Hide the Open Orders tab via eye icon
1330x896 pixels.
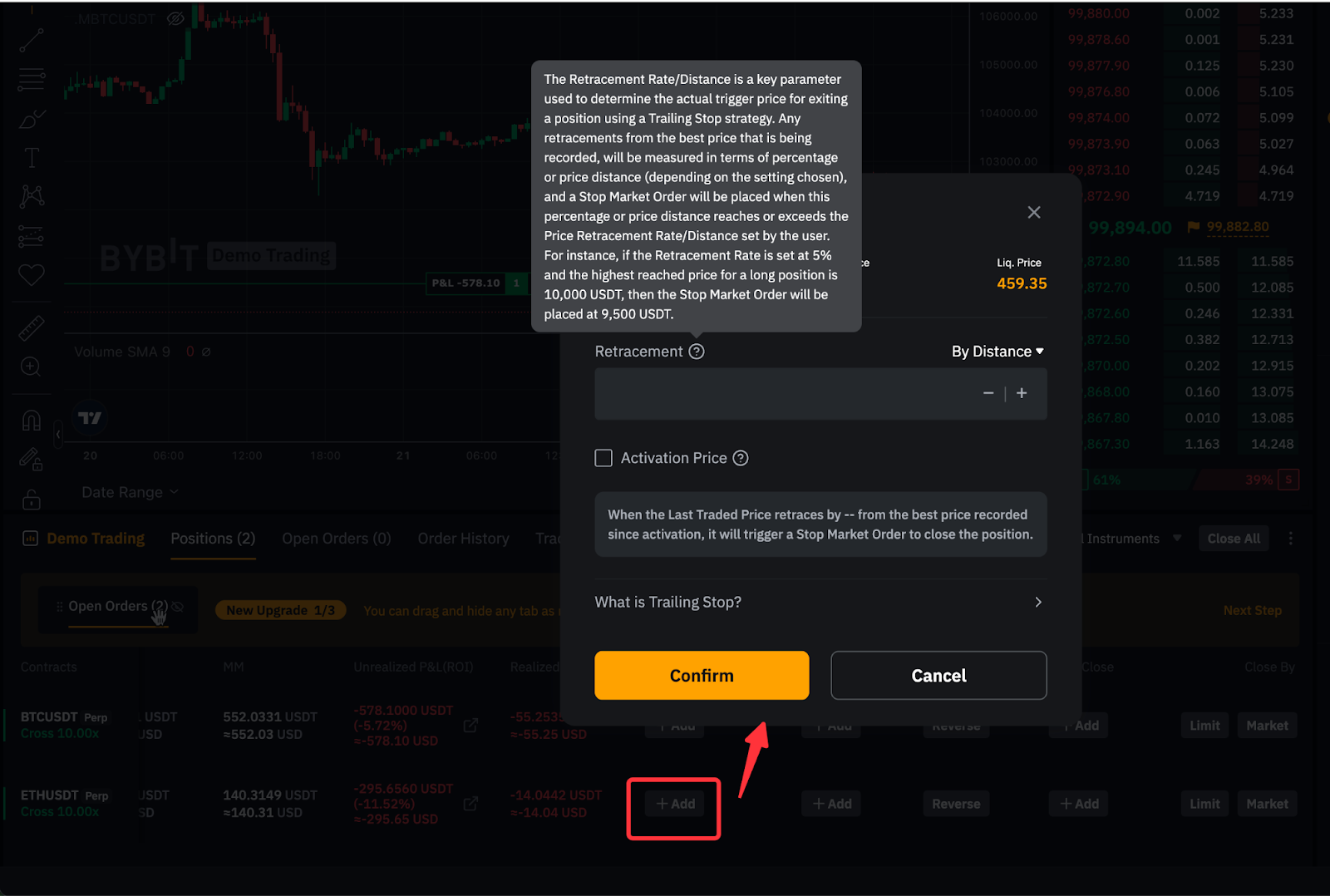[x=178, y=607]
